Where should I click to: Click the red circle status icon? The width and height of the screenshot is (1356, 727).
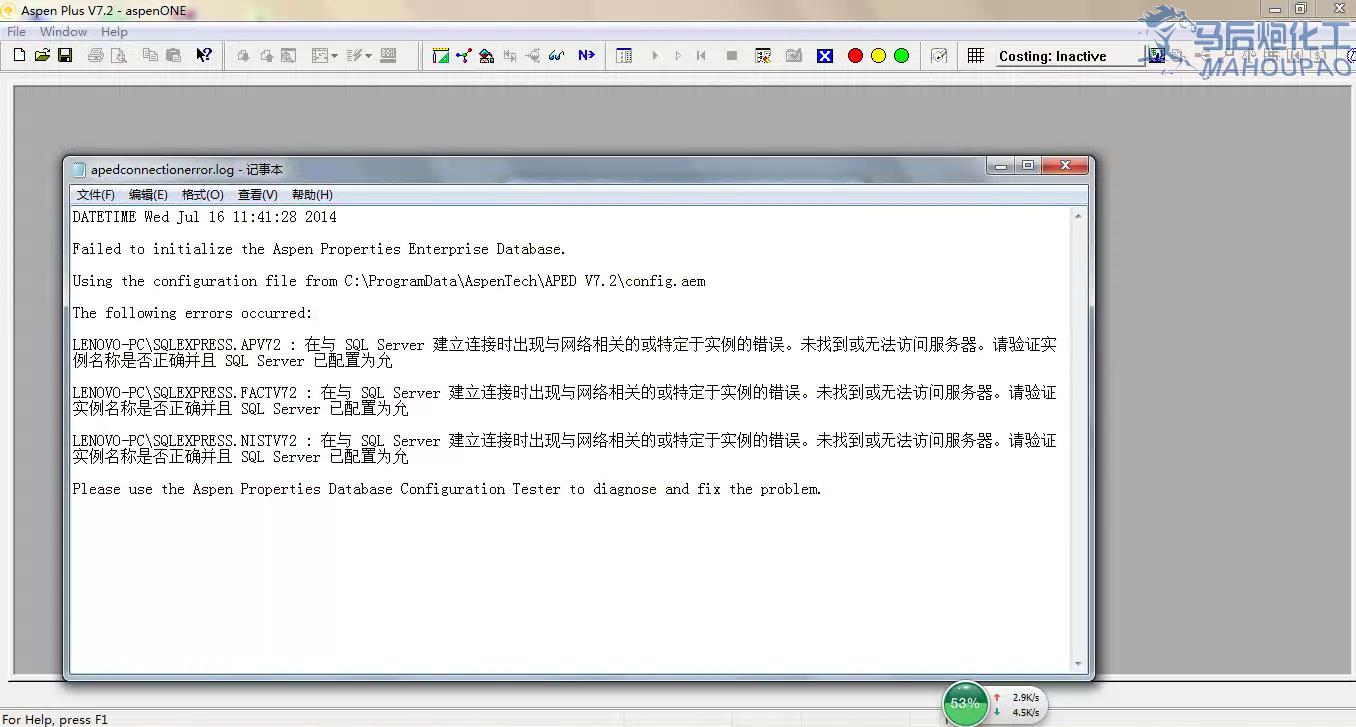855,56
